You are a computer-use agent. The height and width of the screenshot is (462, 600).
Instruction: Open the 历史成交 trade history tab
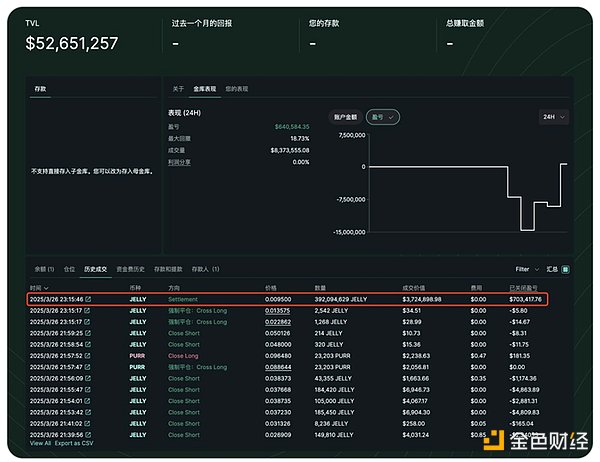pos(96,269)
